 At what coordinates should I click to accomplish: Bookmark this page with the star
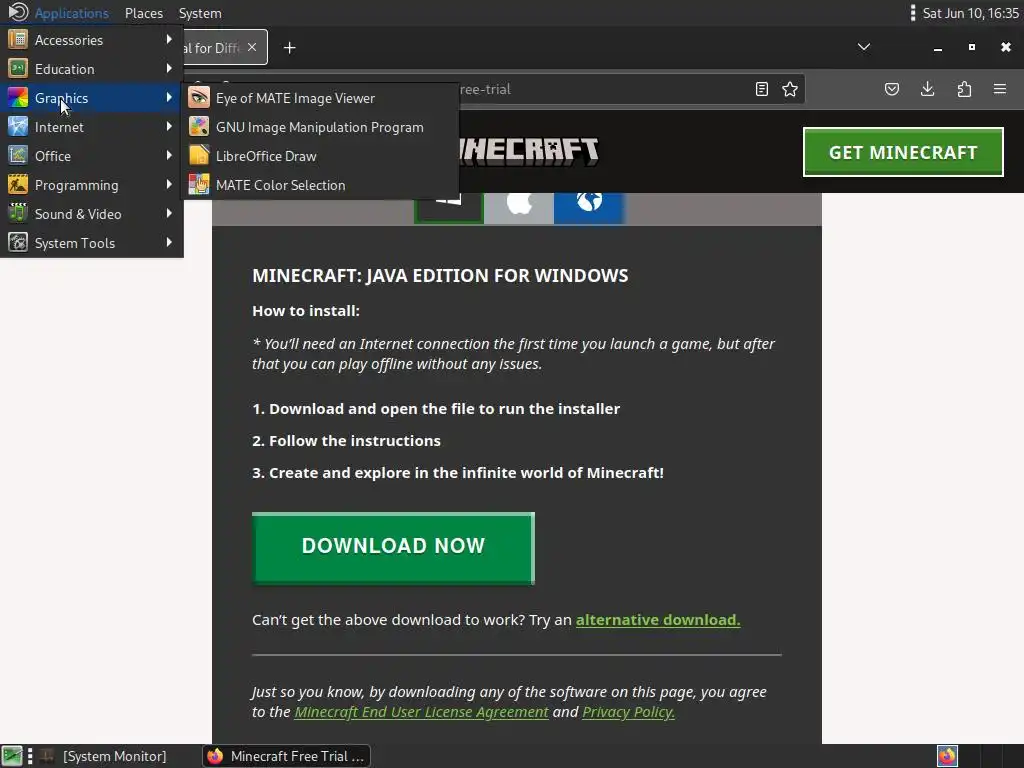(790, 89)
